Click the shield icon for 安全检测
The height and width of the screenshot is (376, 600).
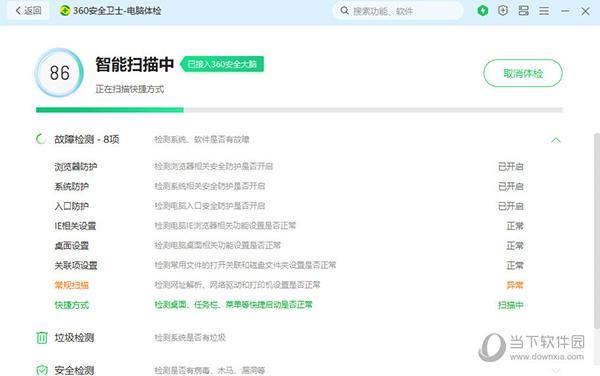(x=42, y=370)
